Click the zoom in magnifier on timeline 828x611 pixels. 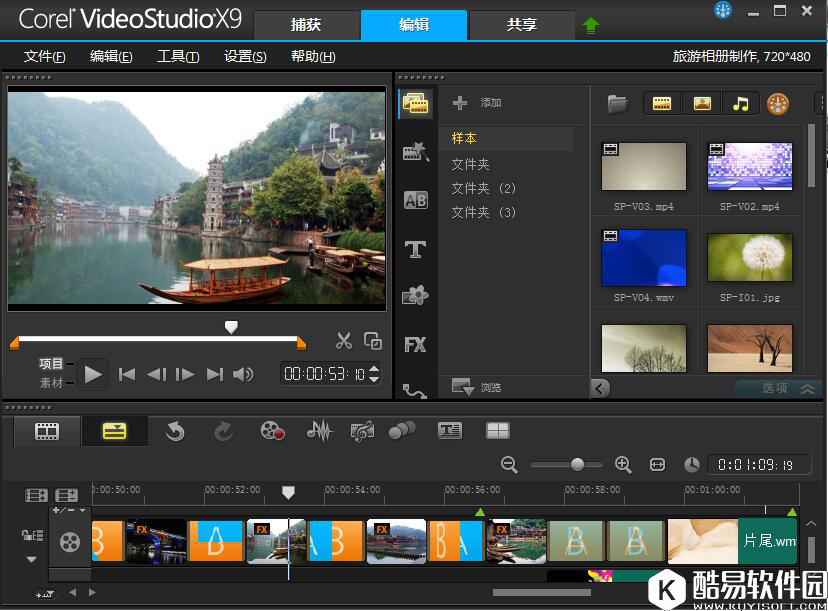click(623, 465)
